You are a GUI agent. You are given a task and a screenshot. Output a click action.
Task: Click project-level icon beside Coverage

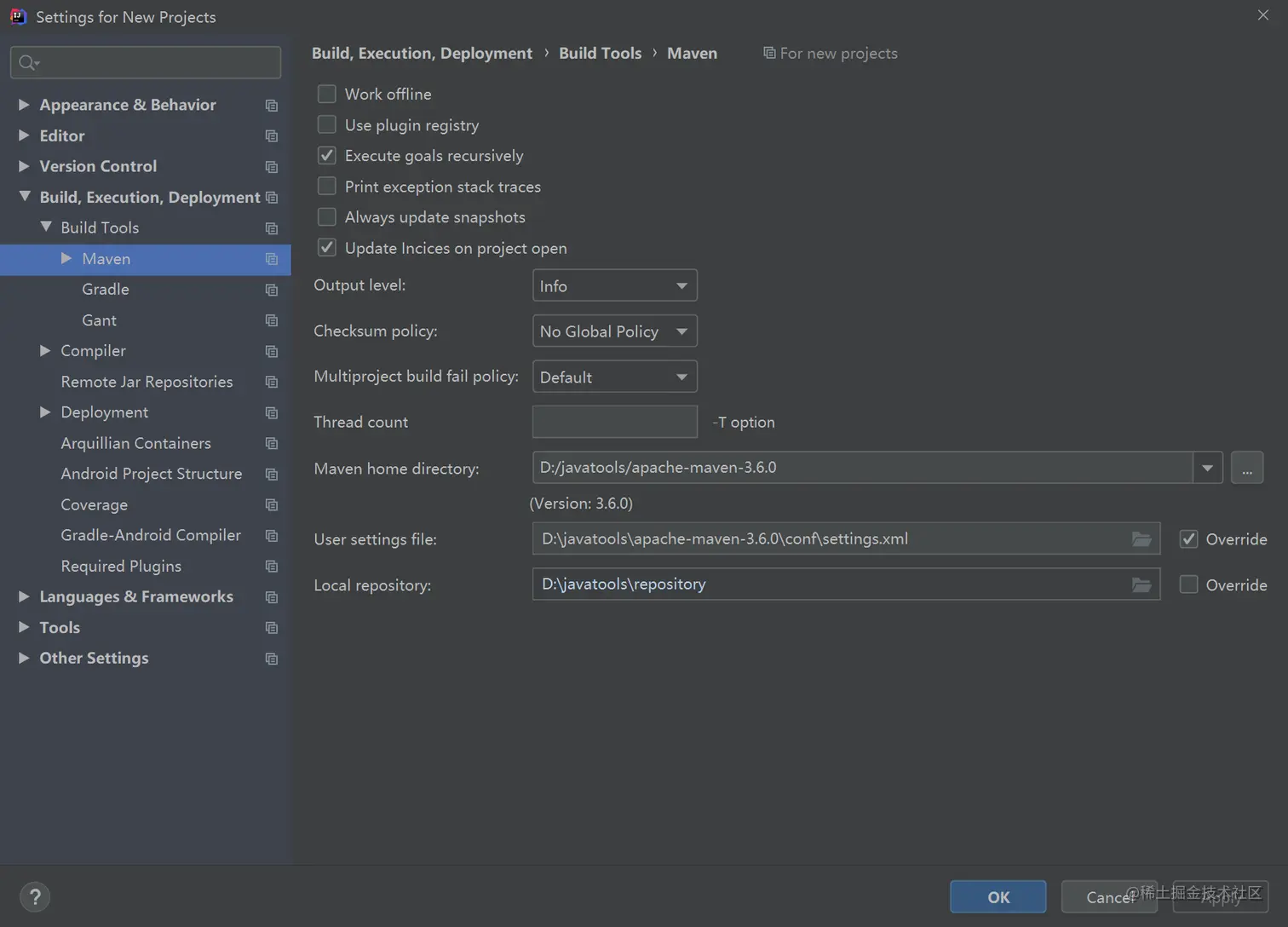[272, 505]
